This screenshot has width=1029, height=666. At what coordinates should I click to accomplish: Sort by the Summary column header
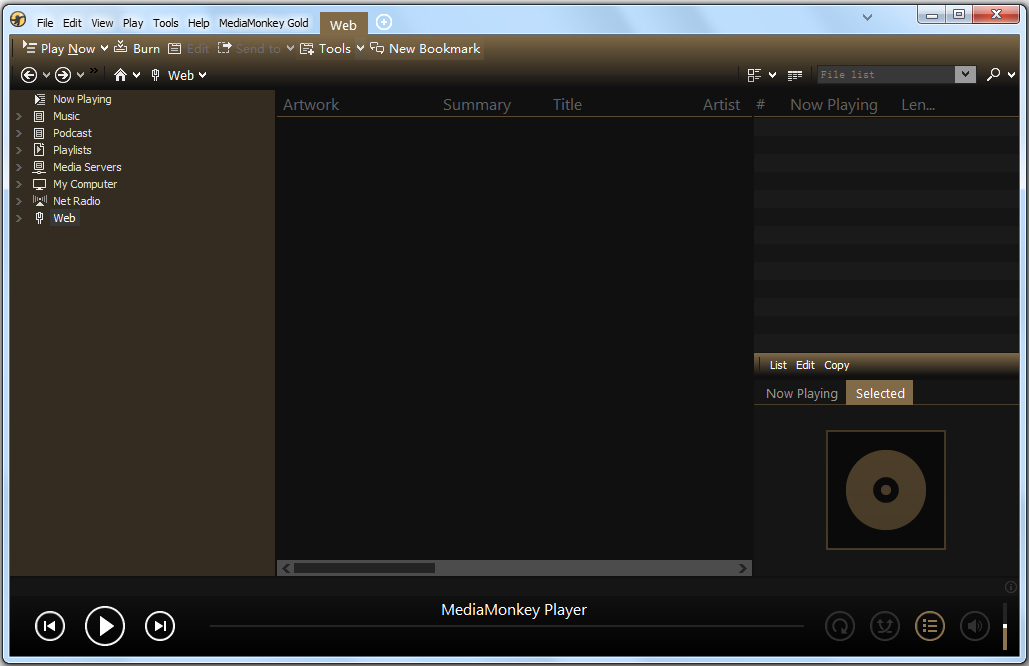click(477, 105)
